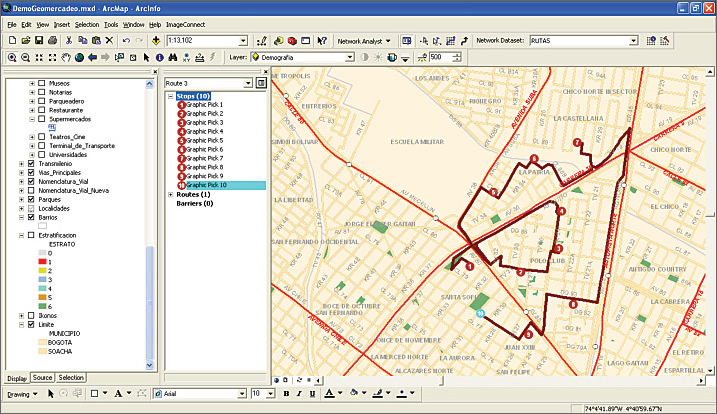Open an existing map file
This screenshot has width=717, height=414.
pos(26,41)
